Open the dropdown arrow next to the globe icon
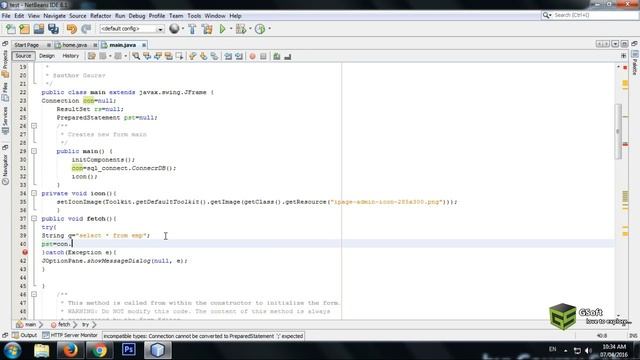This screenshot has width=640, height=360. 182,29
